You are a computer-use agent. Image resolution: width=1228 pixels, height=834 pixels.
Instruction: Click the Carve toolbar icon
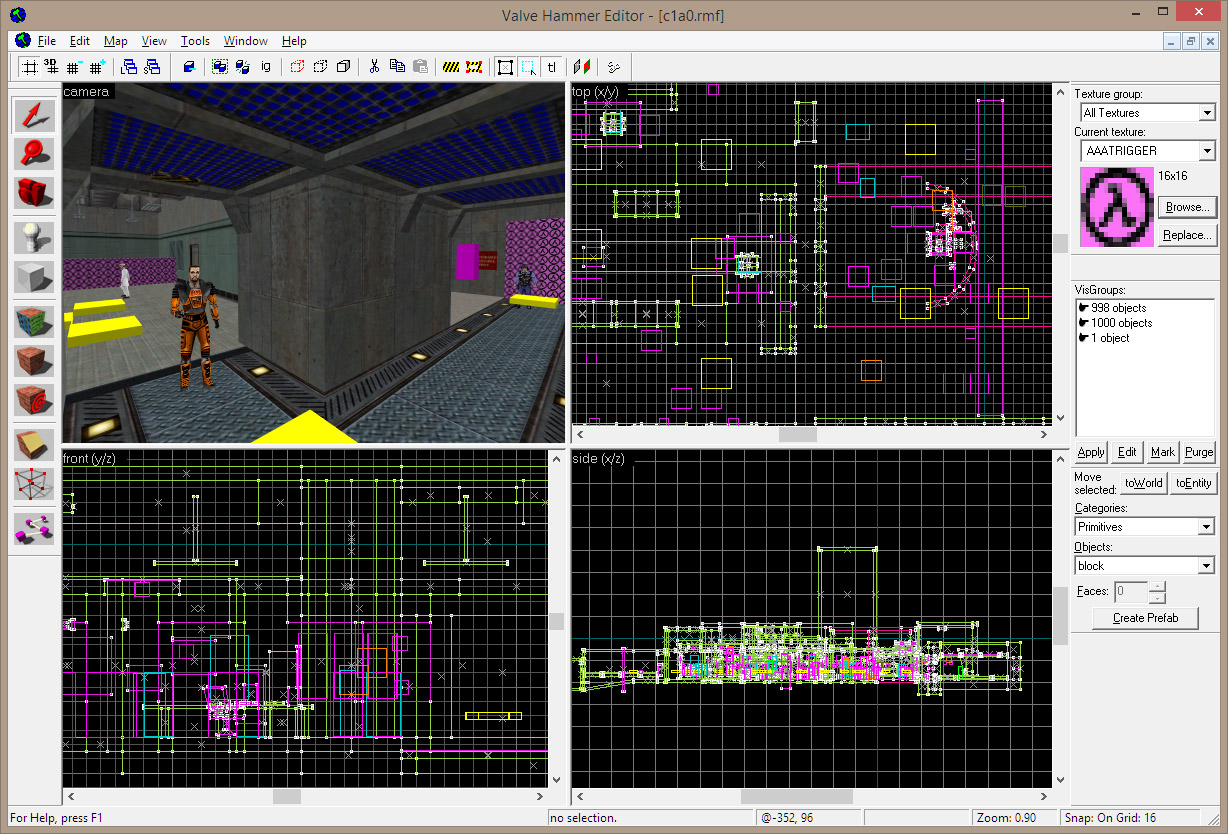tap(189, 67)
